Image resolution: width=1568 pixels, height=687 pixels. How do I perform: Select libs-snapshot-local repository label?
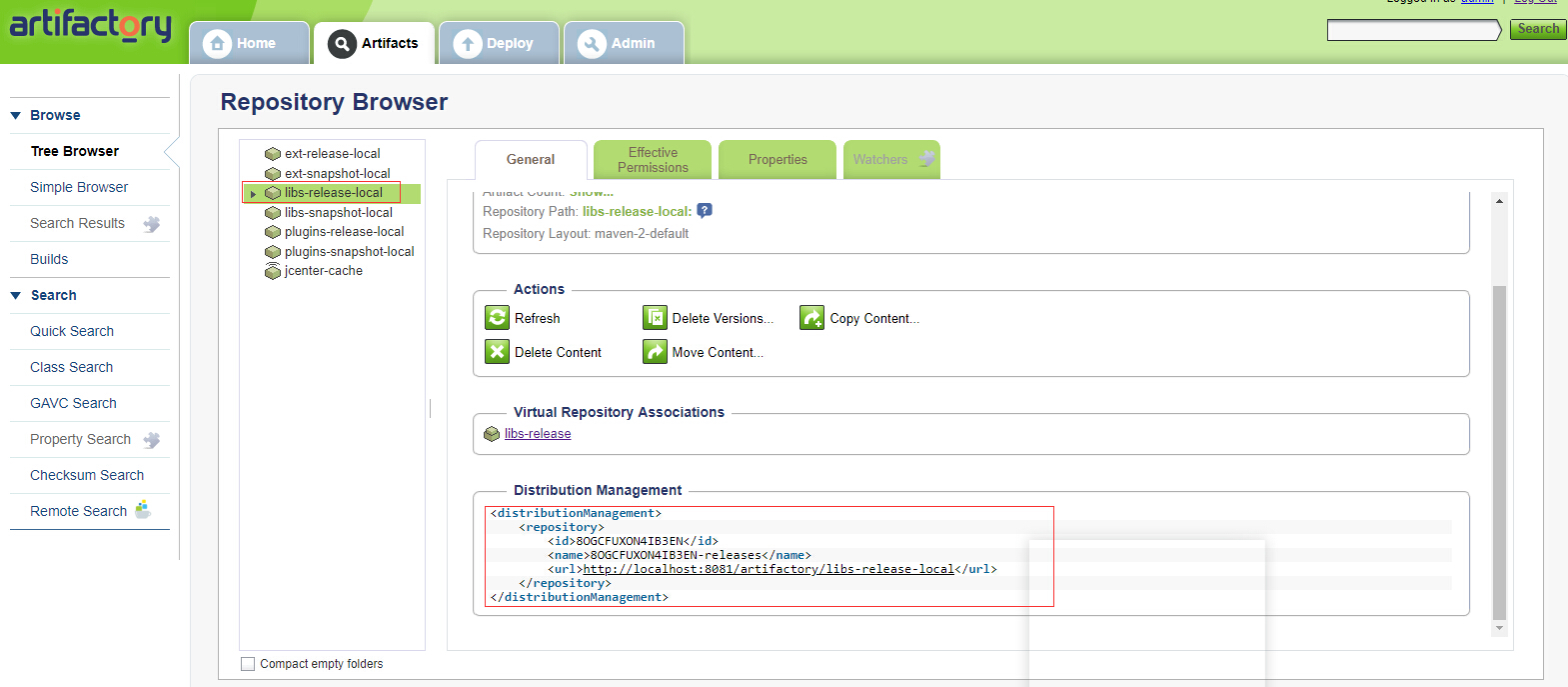[x=338, y=213]
